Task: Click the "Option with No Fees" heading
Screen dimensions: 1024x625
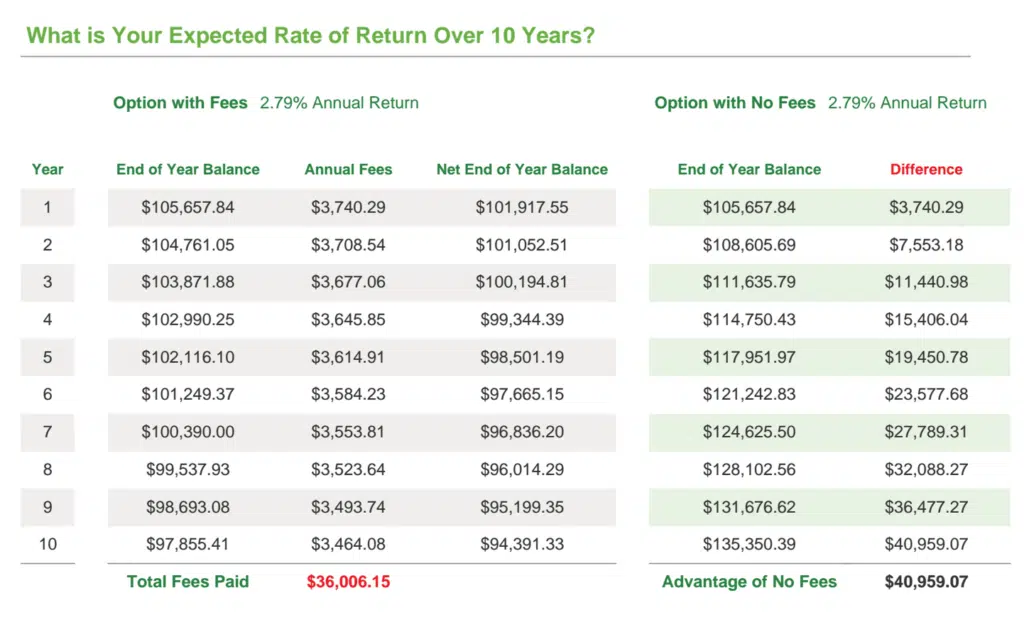Action: click(735, 103)
